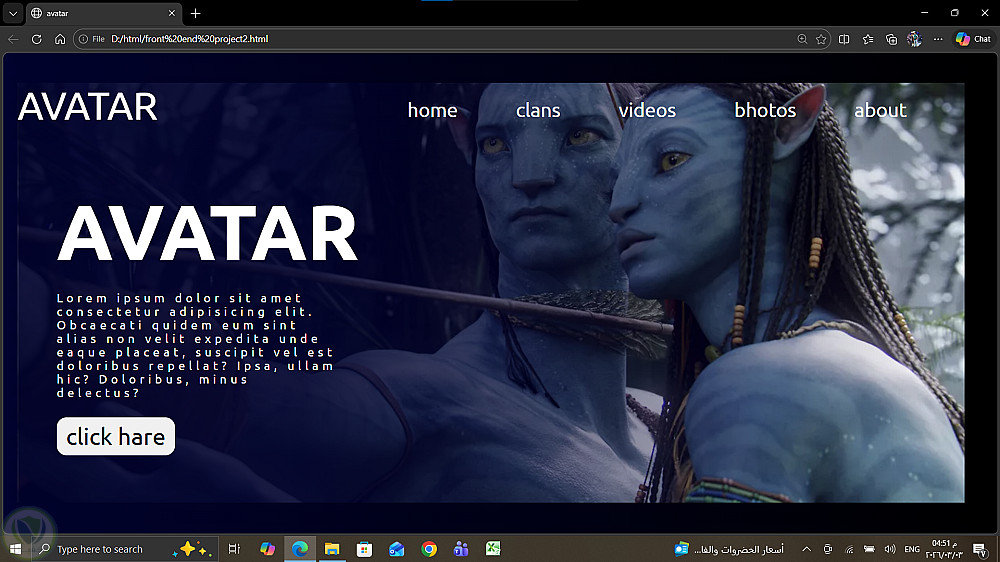
Task: Open the Collections icon in toolbar
Action: coord(891,39)
